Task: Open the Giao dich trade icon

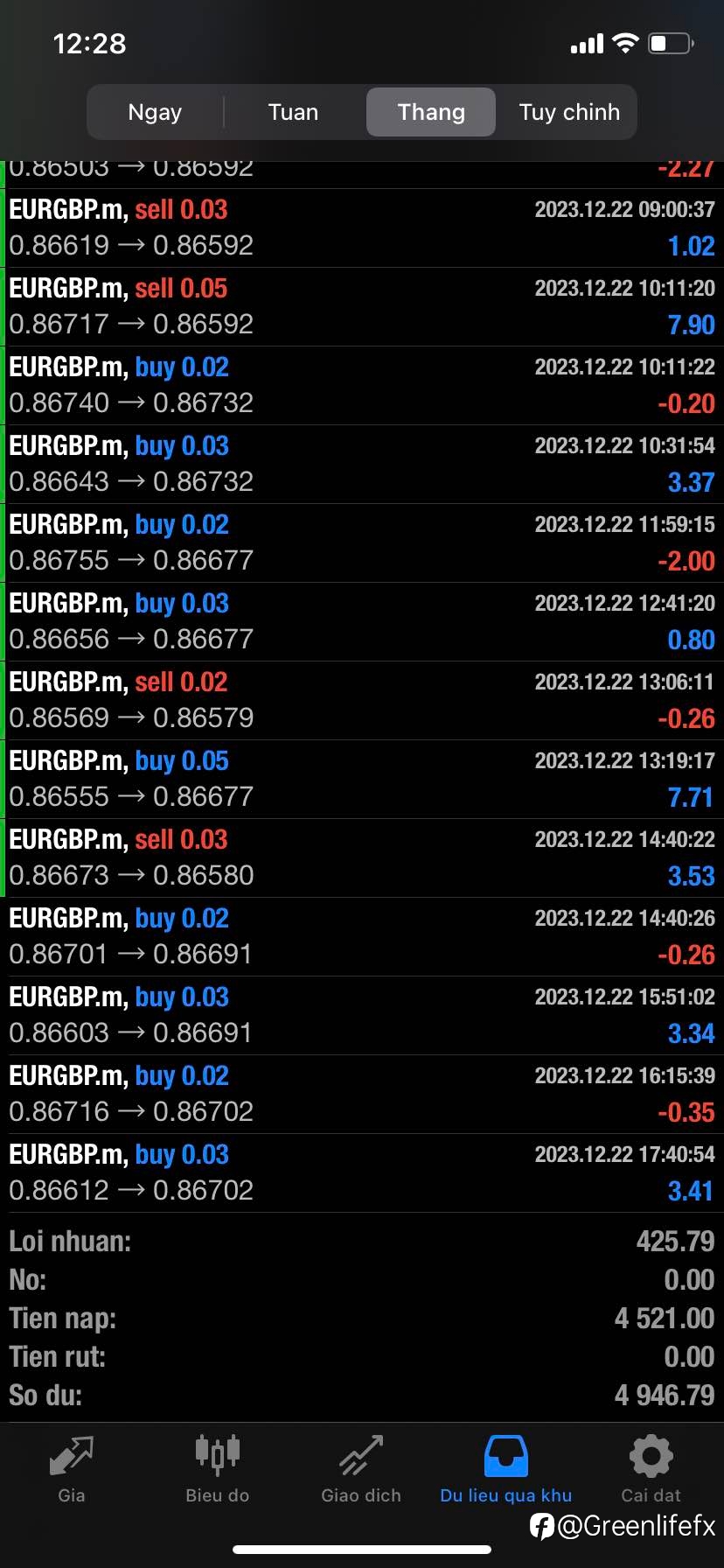Action: pos(361,1455)
